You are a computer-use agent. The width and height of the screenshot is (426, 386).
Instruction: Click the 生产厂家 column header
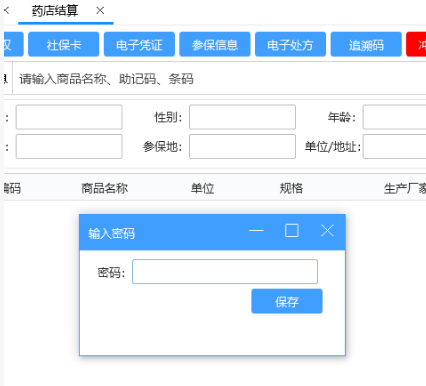[405, 189]
